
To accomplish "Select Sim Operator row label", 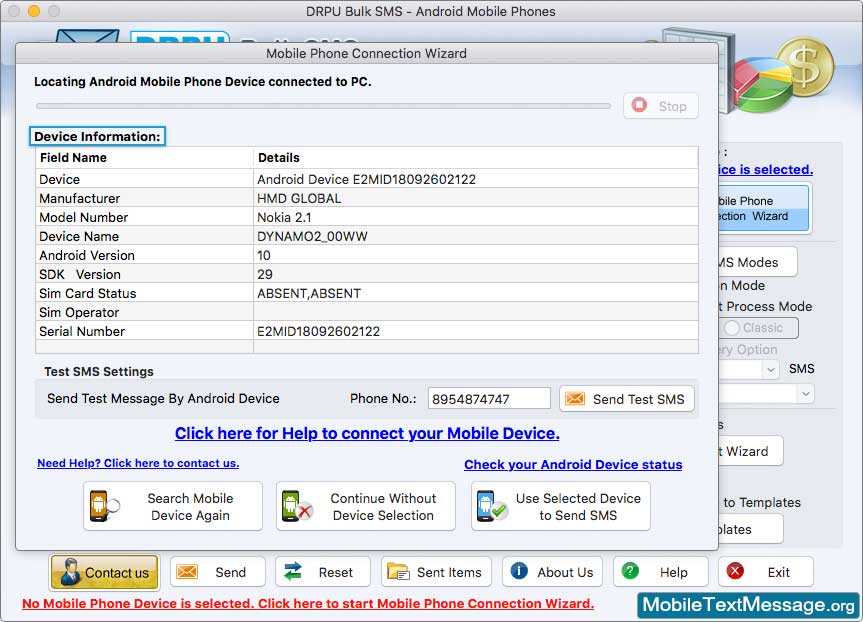I will [x=79, y=313].
